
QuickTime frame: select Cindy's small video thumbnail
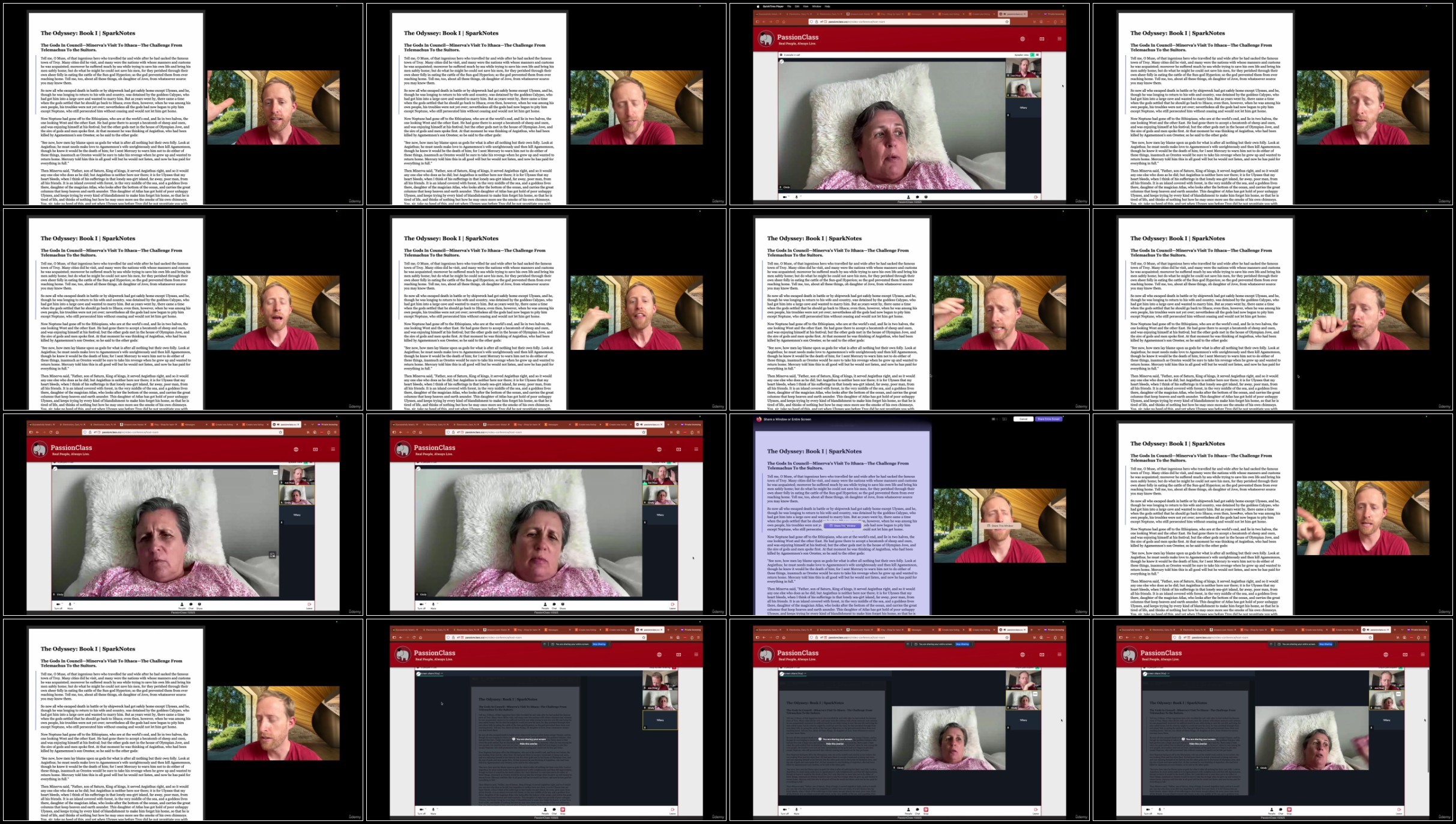[1023, 88]
